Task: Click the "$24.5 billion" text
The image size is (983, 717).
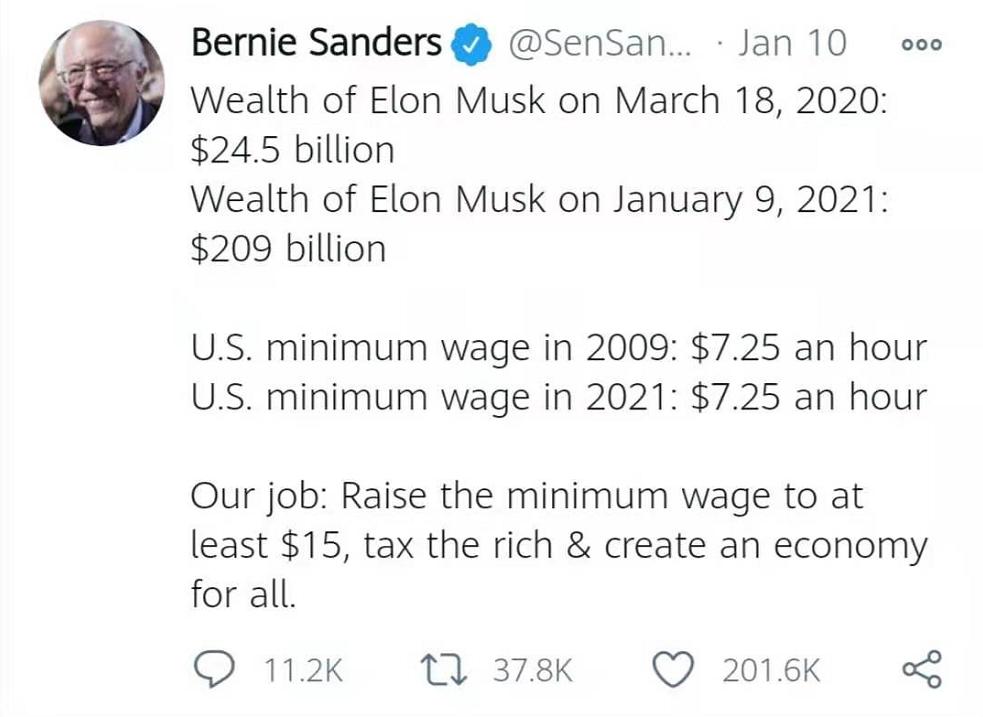Action: 292,150
